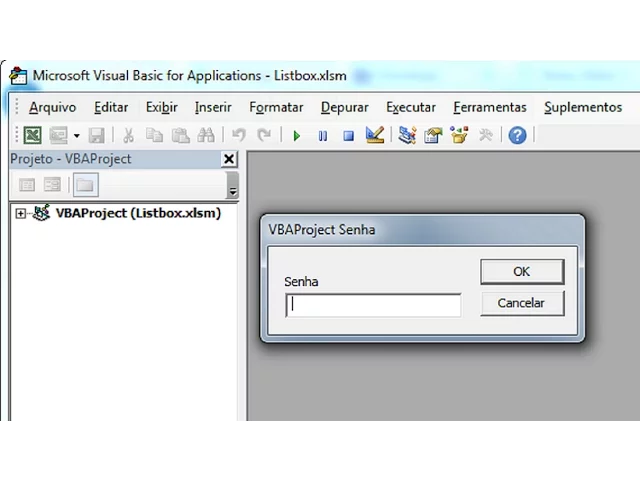Open the Editar menu
Image resolution: width=640 pixels, height=480 pixels.
(111, 107)
